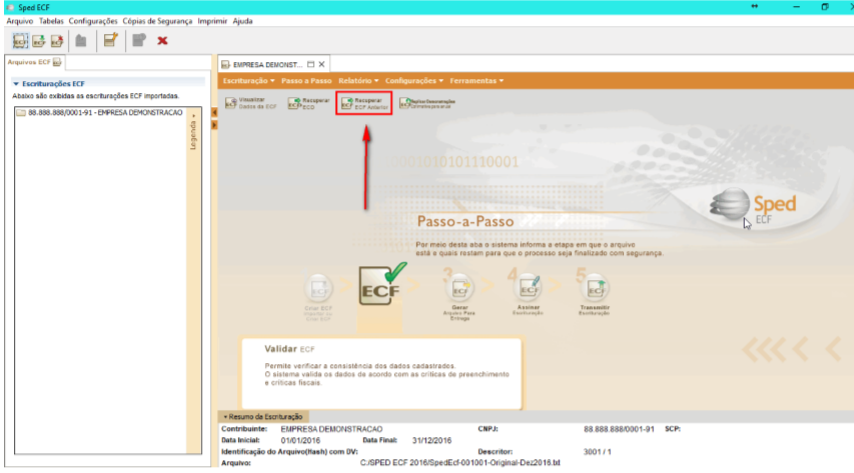Click the notepad with pencil toolbar icon
The image size is (854, 473).
click(x=111, y=40)
